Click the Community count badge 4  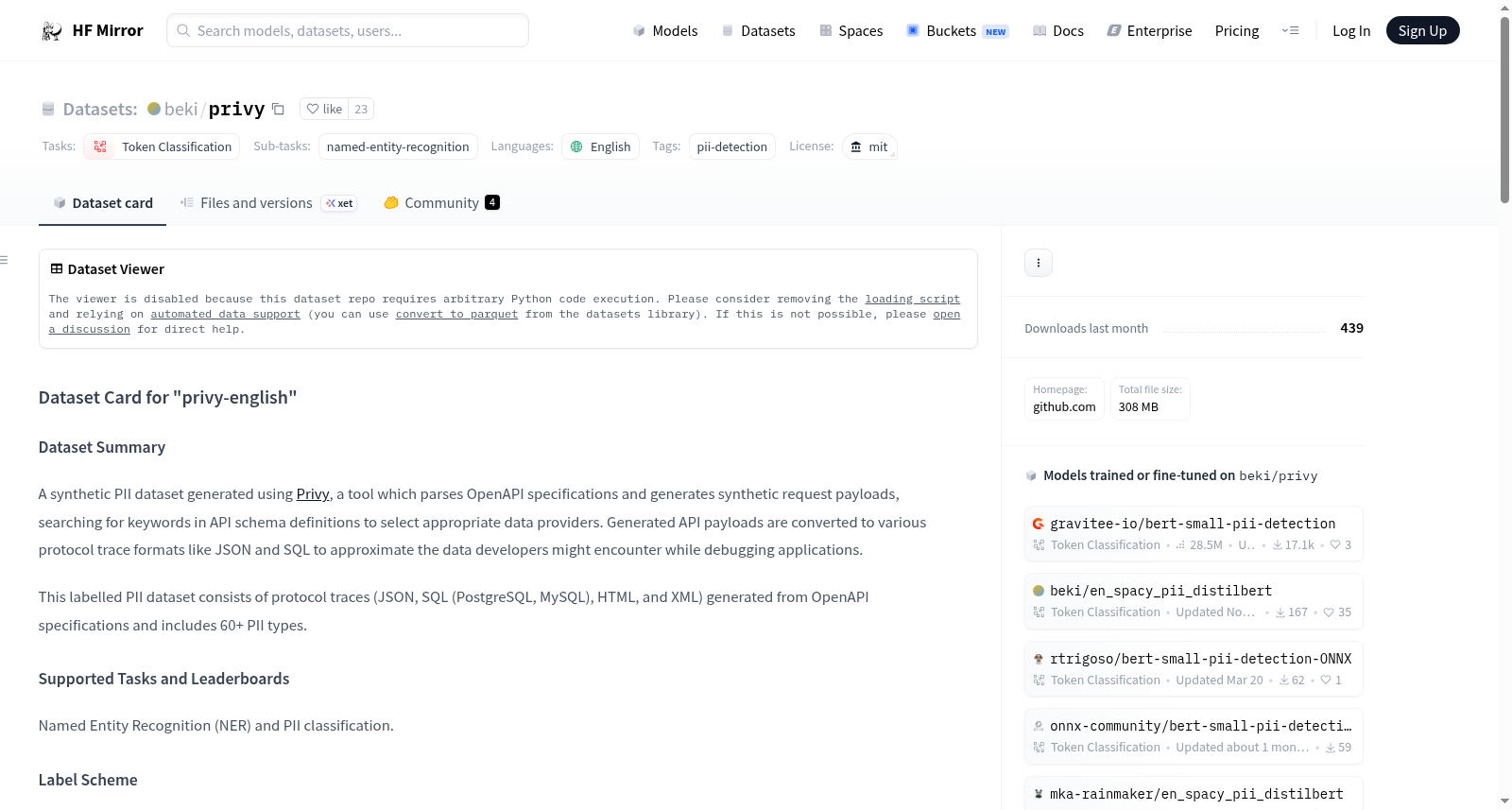pos(492,202)
